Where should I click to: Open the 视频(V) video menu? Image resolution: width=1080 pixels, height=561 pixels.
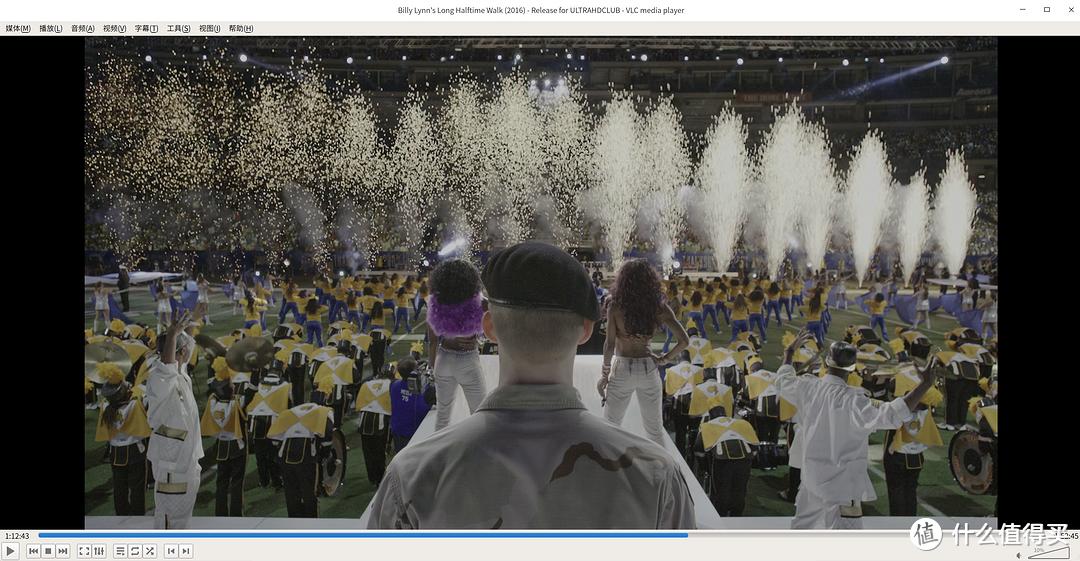(x=114, y=28)
